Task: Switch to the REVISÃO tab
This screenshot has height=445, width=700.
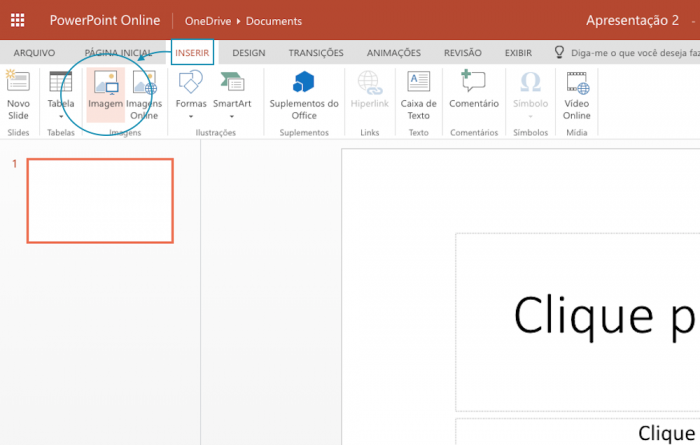Action: 462,53
